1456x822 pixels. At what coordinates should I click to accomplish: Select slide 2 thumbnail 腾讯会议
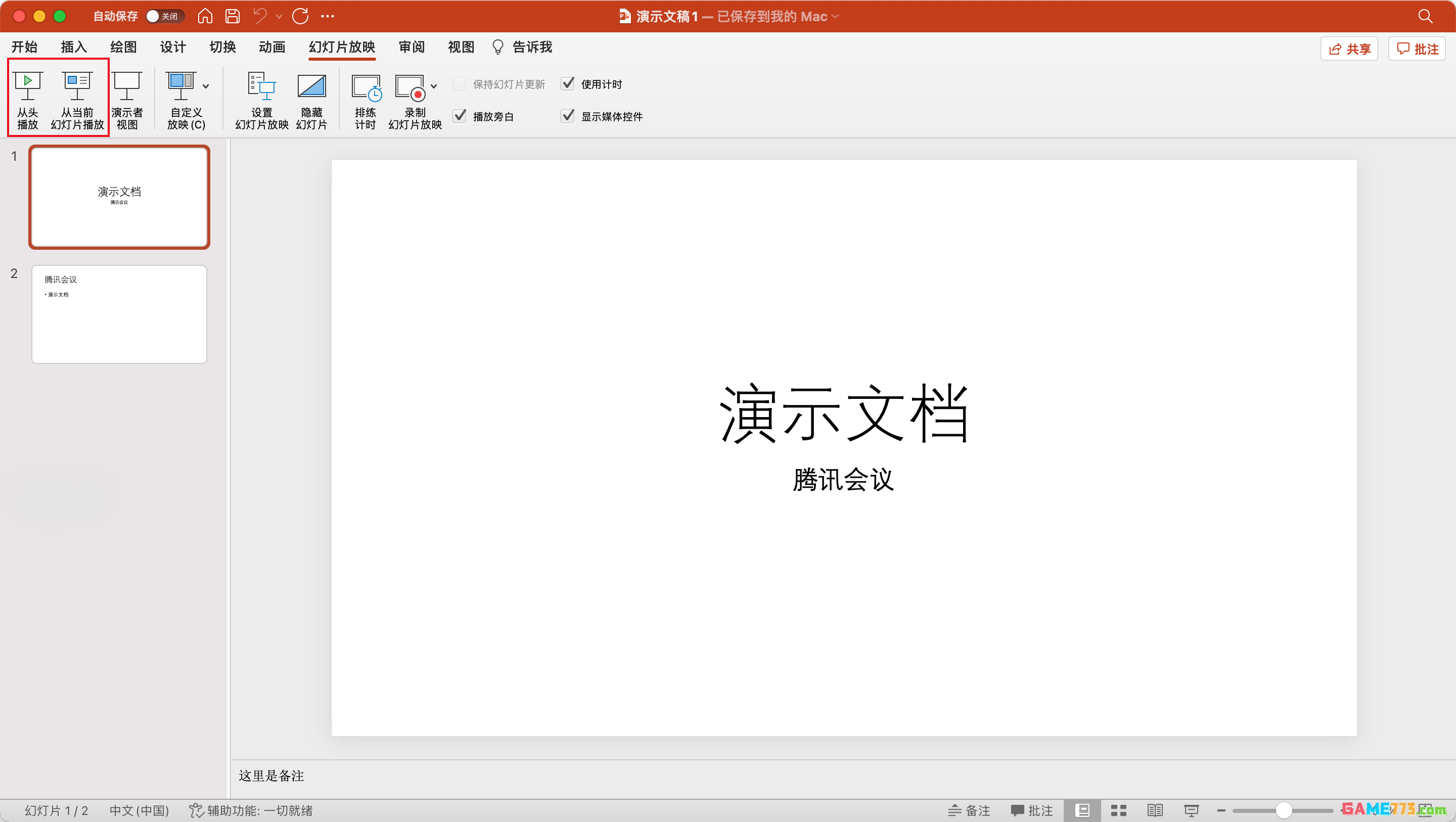coord(119,314)
